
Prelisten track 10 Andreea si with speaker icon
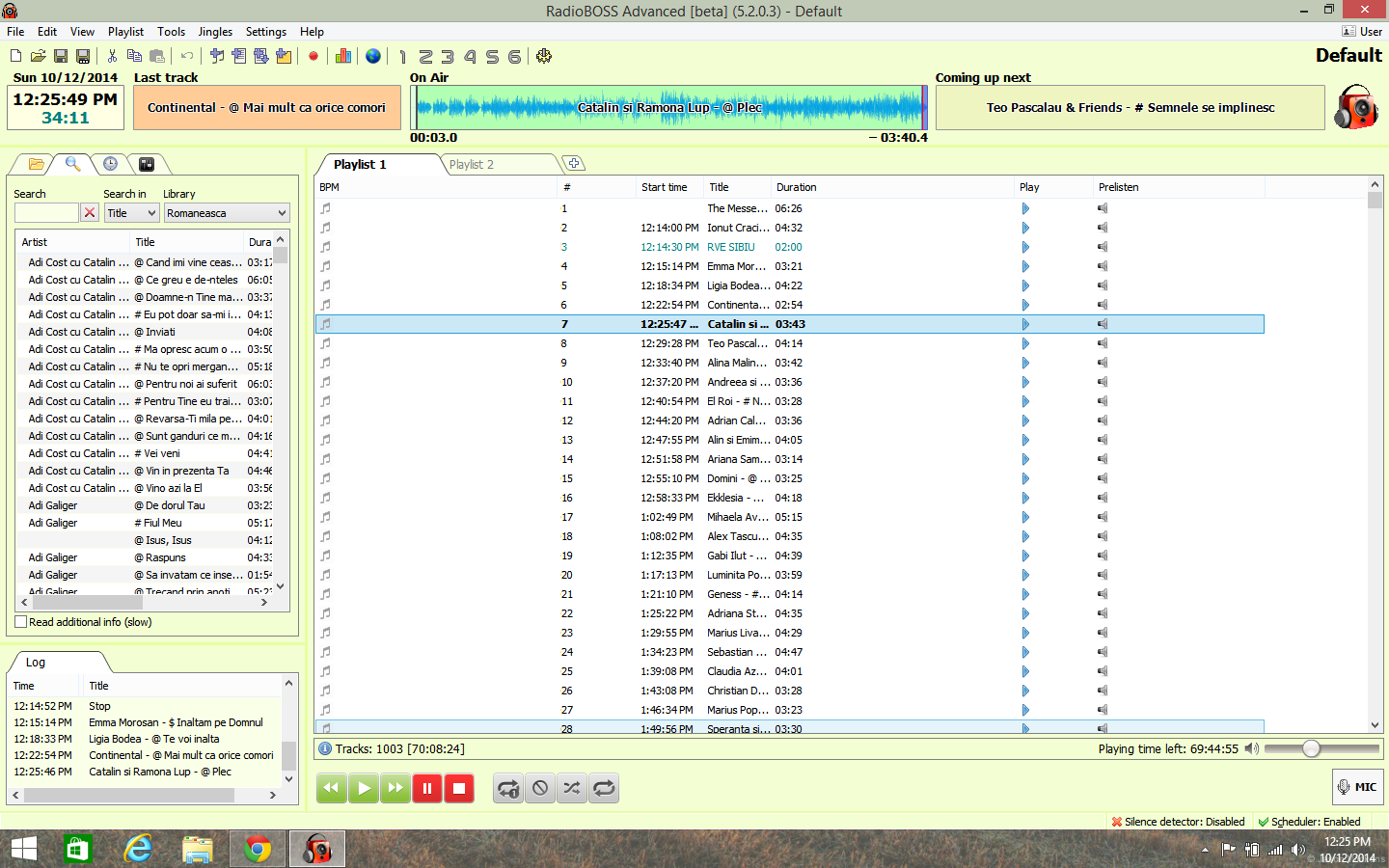pyautogui.click(x=1103, y=382)
